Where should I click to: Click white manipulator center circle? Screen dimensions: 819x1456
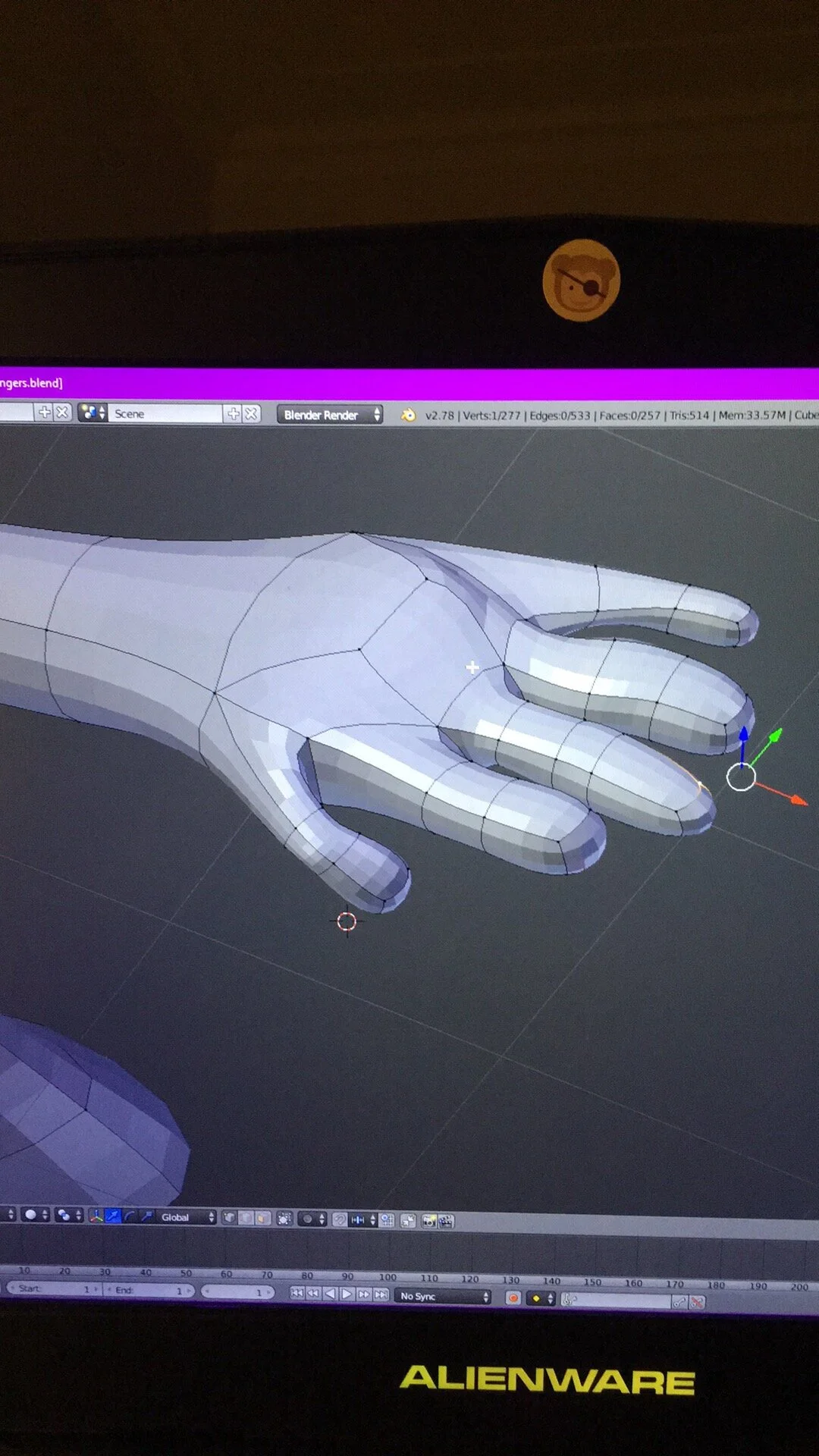[741, 777]
